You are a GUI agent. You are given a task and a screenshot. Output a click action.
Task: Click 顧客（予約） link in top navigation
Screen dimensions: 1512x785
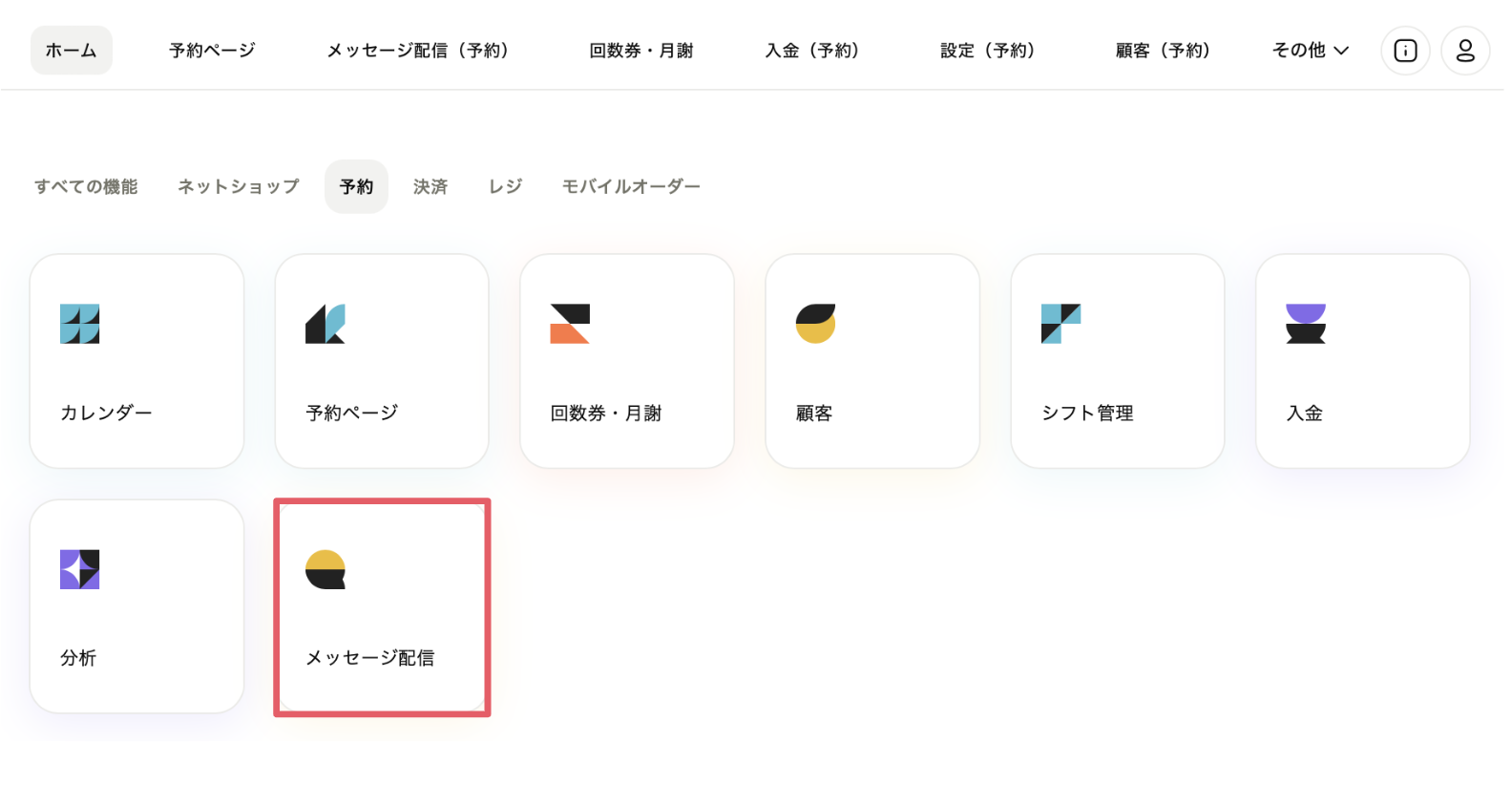coord(1164,51)
